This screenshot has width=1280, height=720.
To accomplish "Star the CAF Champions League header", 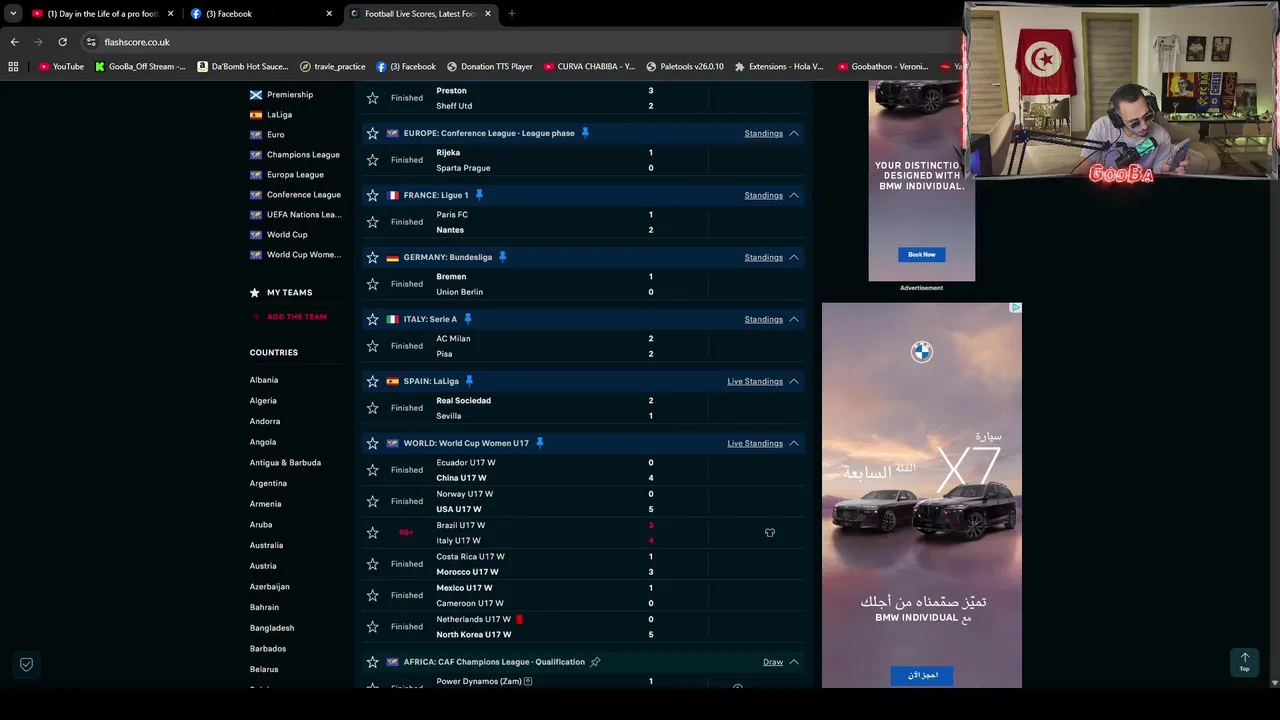I will (372, 662).
